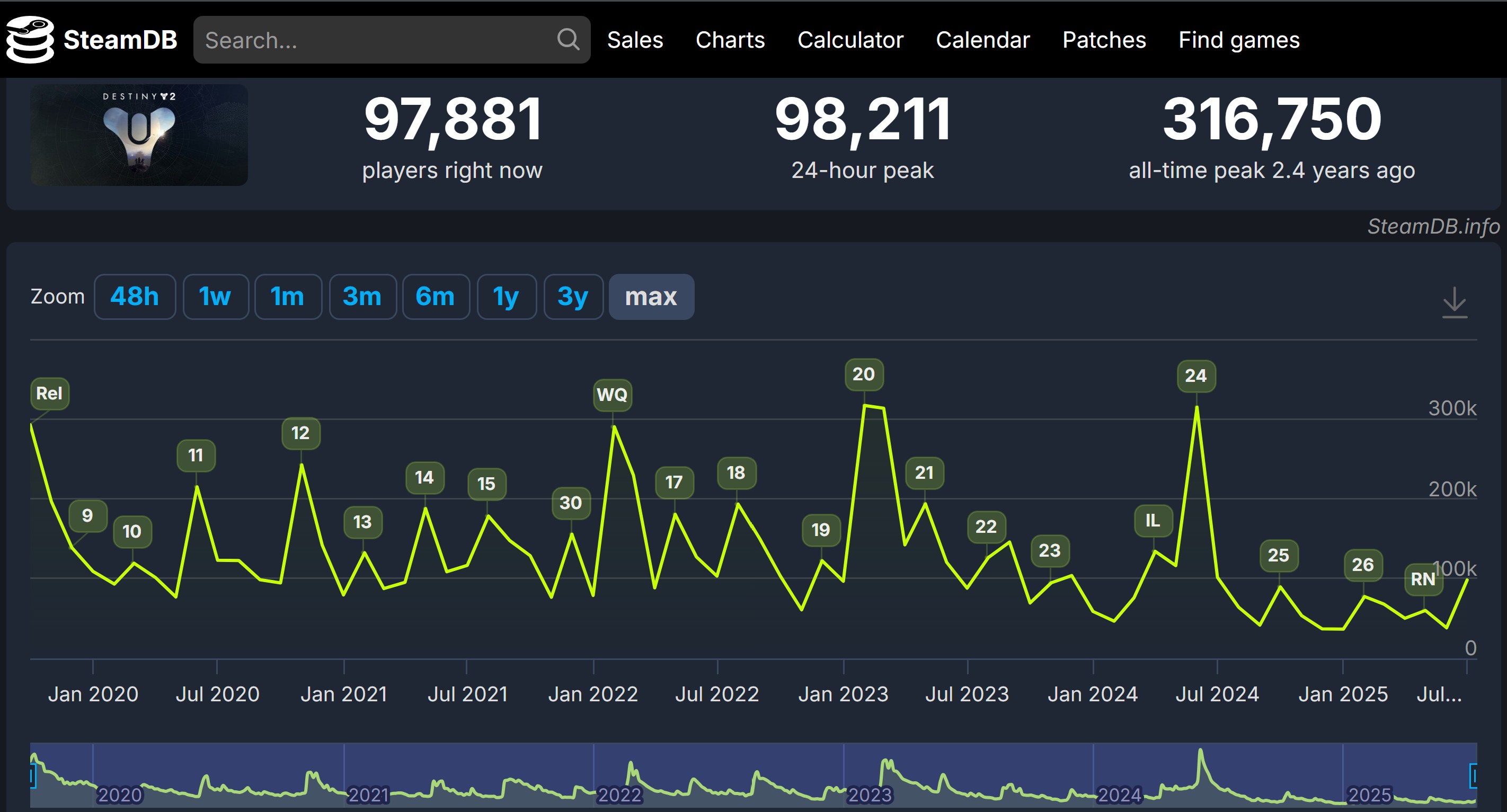Click chart marker 23
The width and height of the screenshot is (1507, 812).
point(1050,550)
